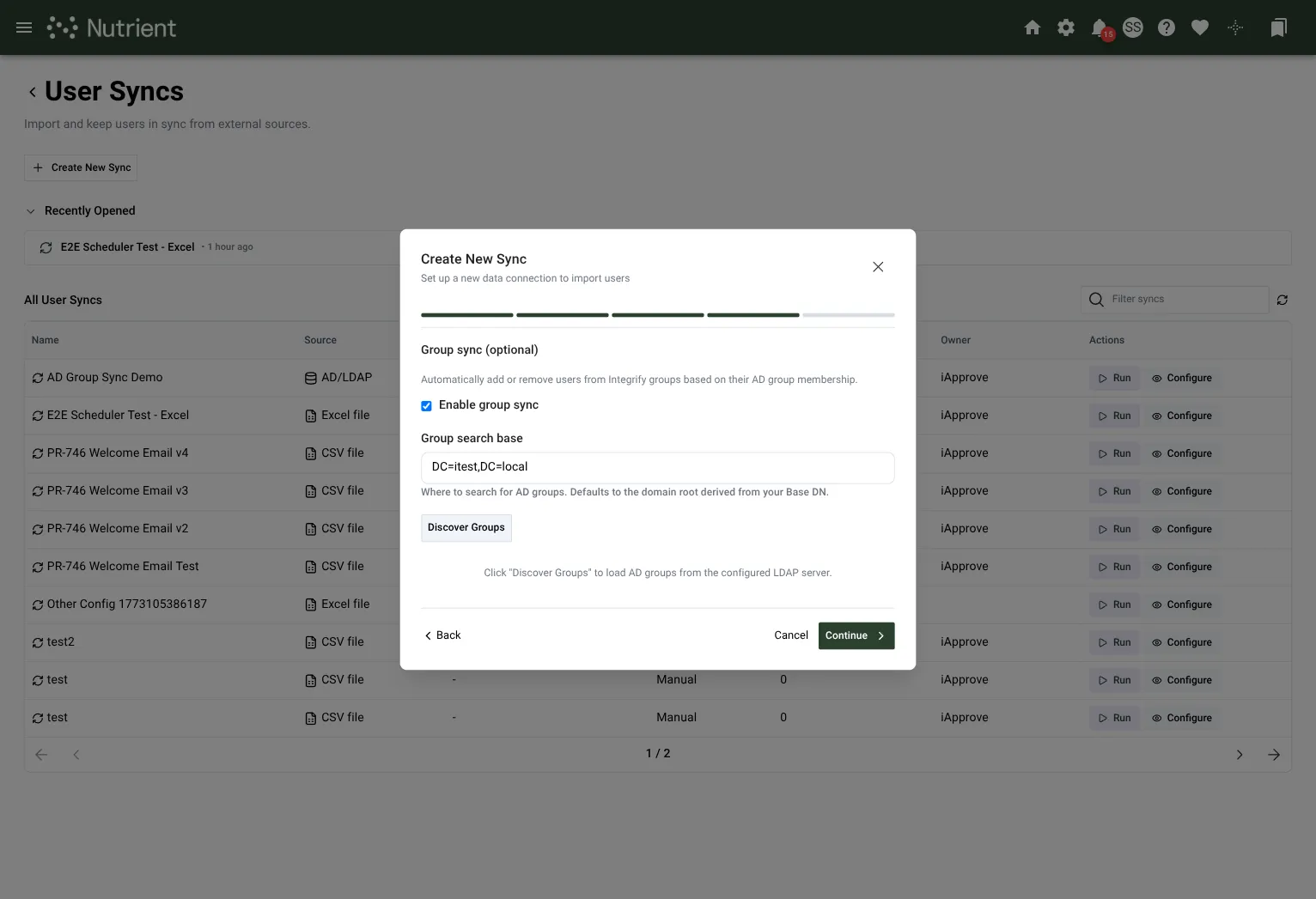Image resolution: width=1316 pixels, height=899 pixels.
Task: Go to the next page chevron
Action: [x=1240, y=755]
